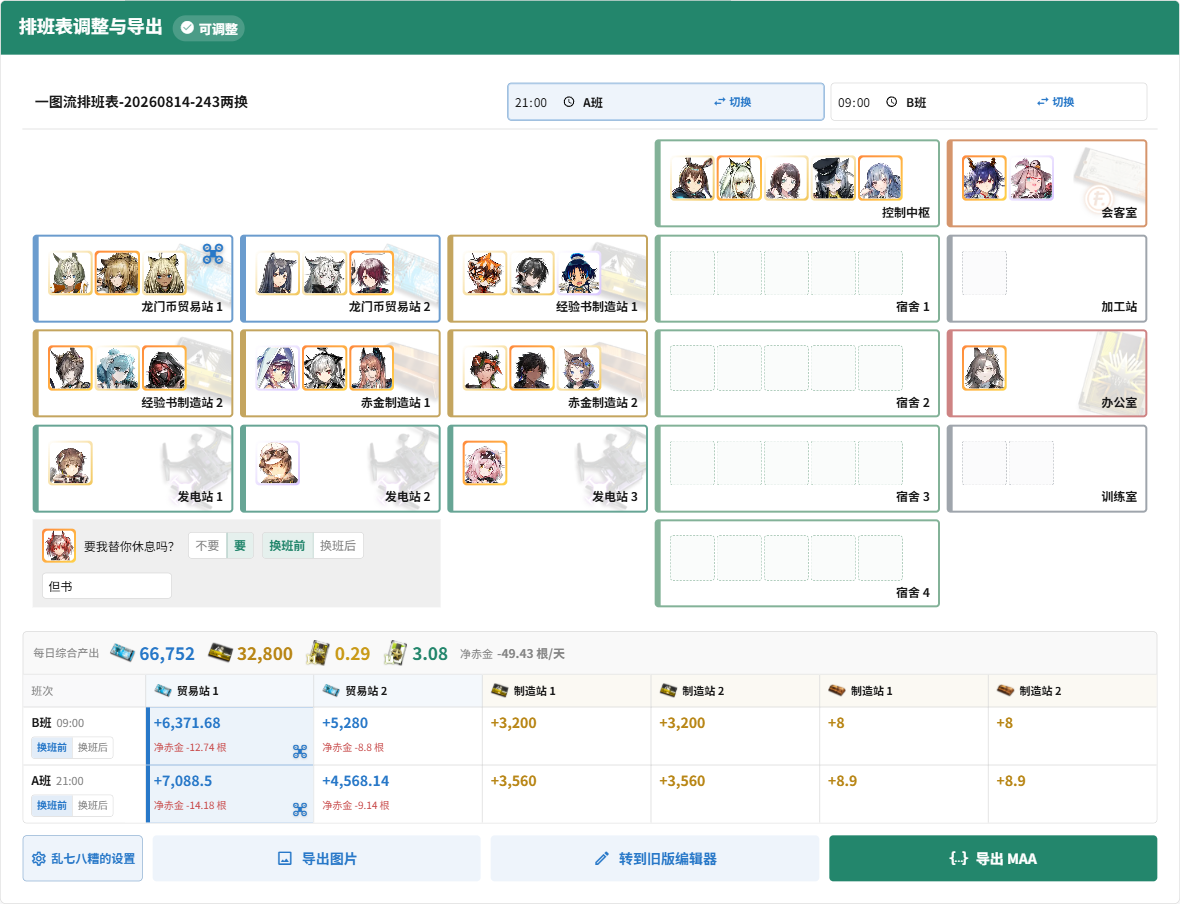The image size is (1180, 904).
Task: Click the 32,800 daily output value
Action: click(x=265, y=653)
